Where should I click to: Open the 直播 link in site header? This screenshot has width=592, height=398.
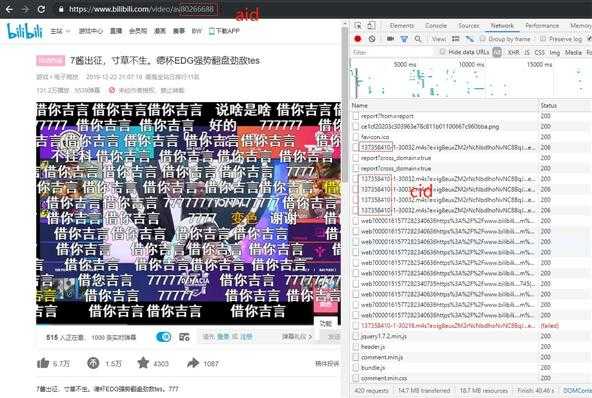(x=116, y=31)
